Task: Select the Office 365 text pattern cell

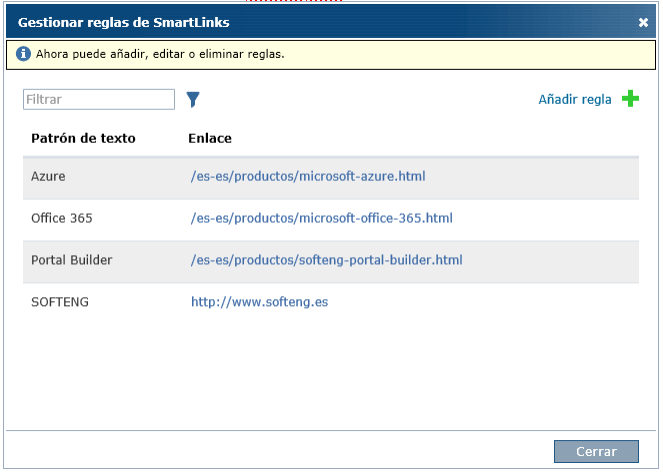Action: pyautogui.click(x=62, y=218)
